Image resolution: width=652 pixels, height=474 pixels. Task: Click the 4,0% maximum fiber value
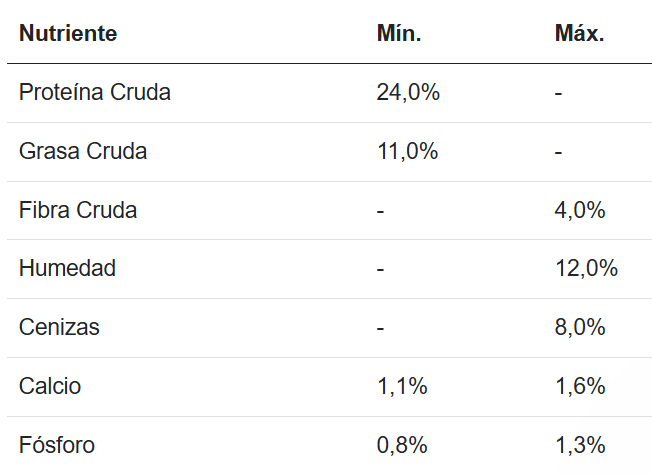tap(580, 211)
